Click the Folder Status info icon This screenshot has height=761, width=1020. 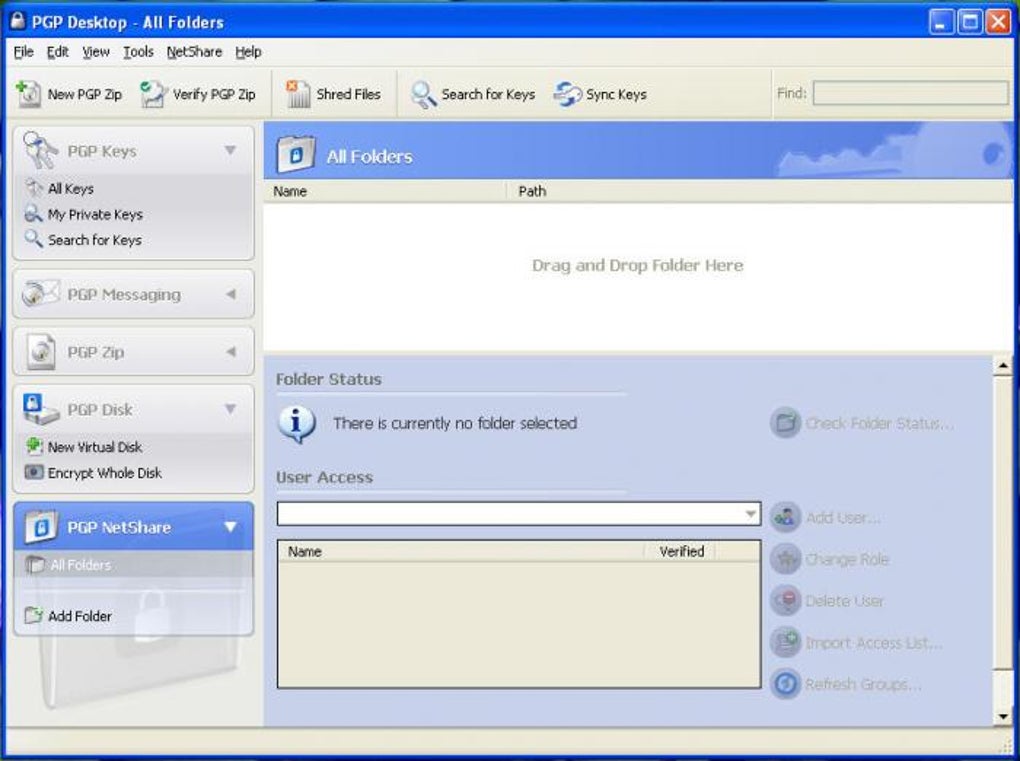pyautogui.click(x=297, y=424)
